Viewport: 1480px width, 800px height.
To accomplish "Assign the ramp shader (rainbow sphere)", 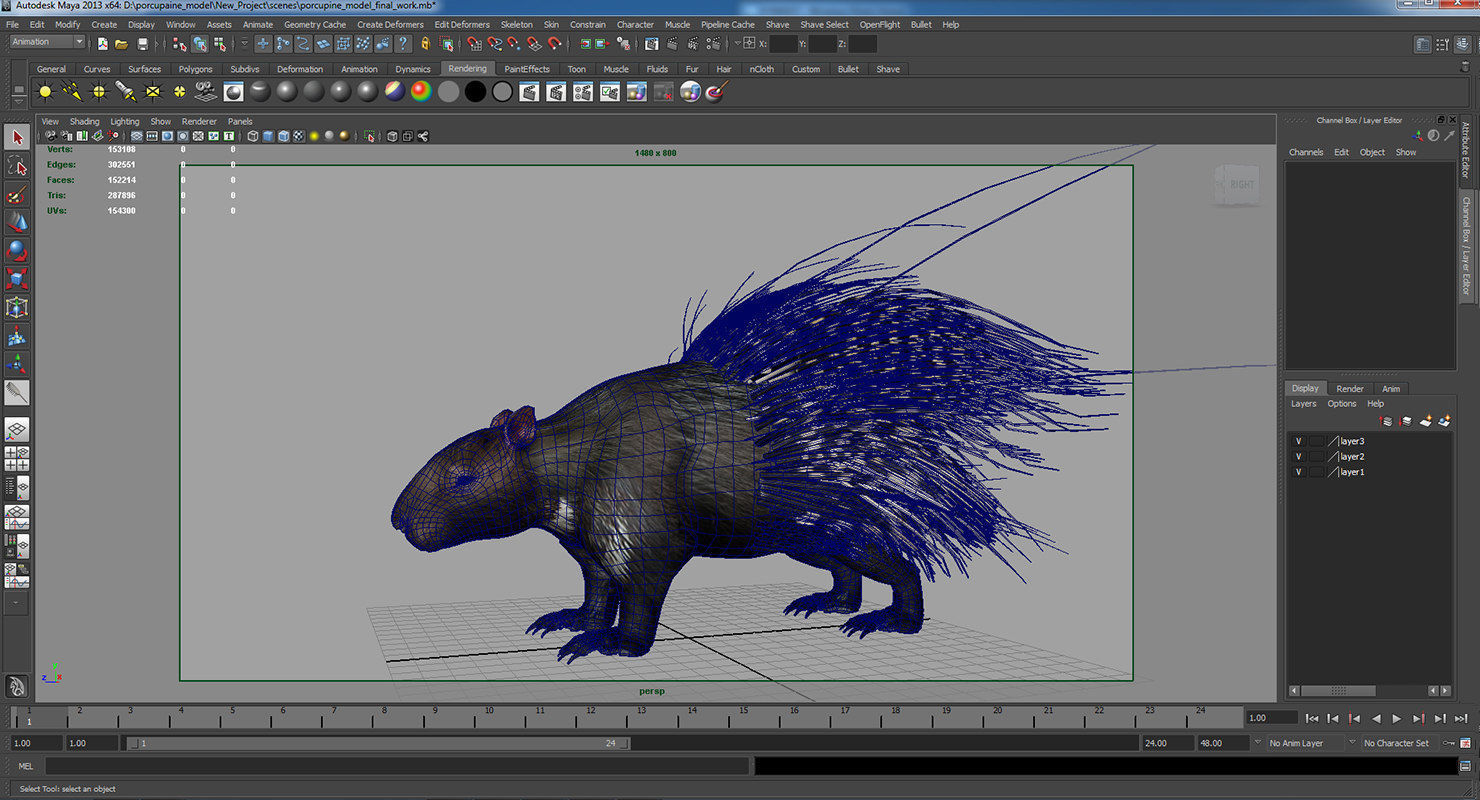I will [x=421, y=92].
